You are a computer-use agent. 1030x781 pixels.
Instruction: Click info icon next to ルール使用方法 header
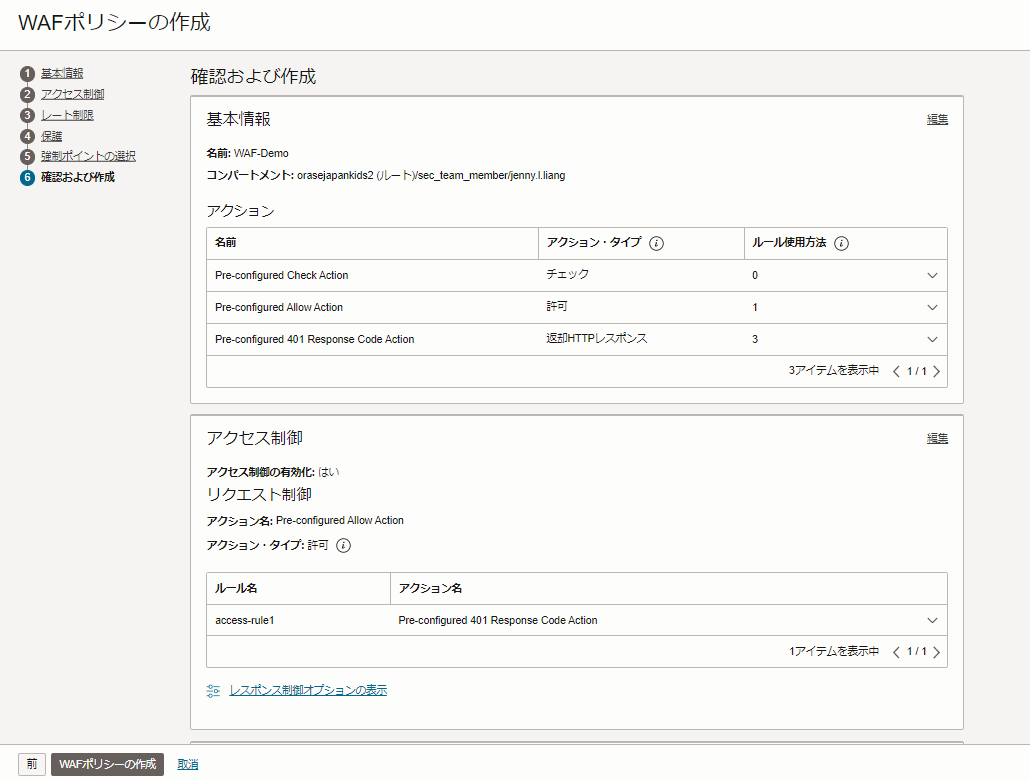(841, 243)
